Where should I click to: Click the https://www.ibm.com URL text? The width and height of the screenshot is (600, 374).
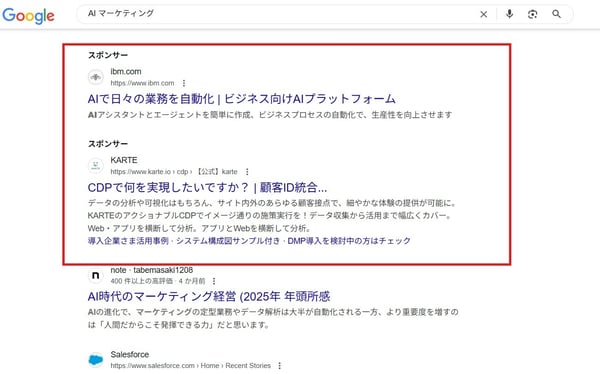[142, 83]
